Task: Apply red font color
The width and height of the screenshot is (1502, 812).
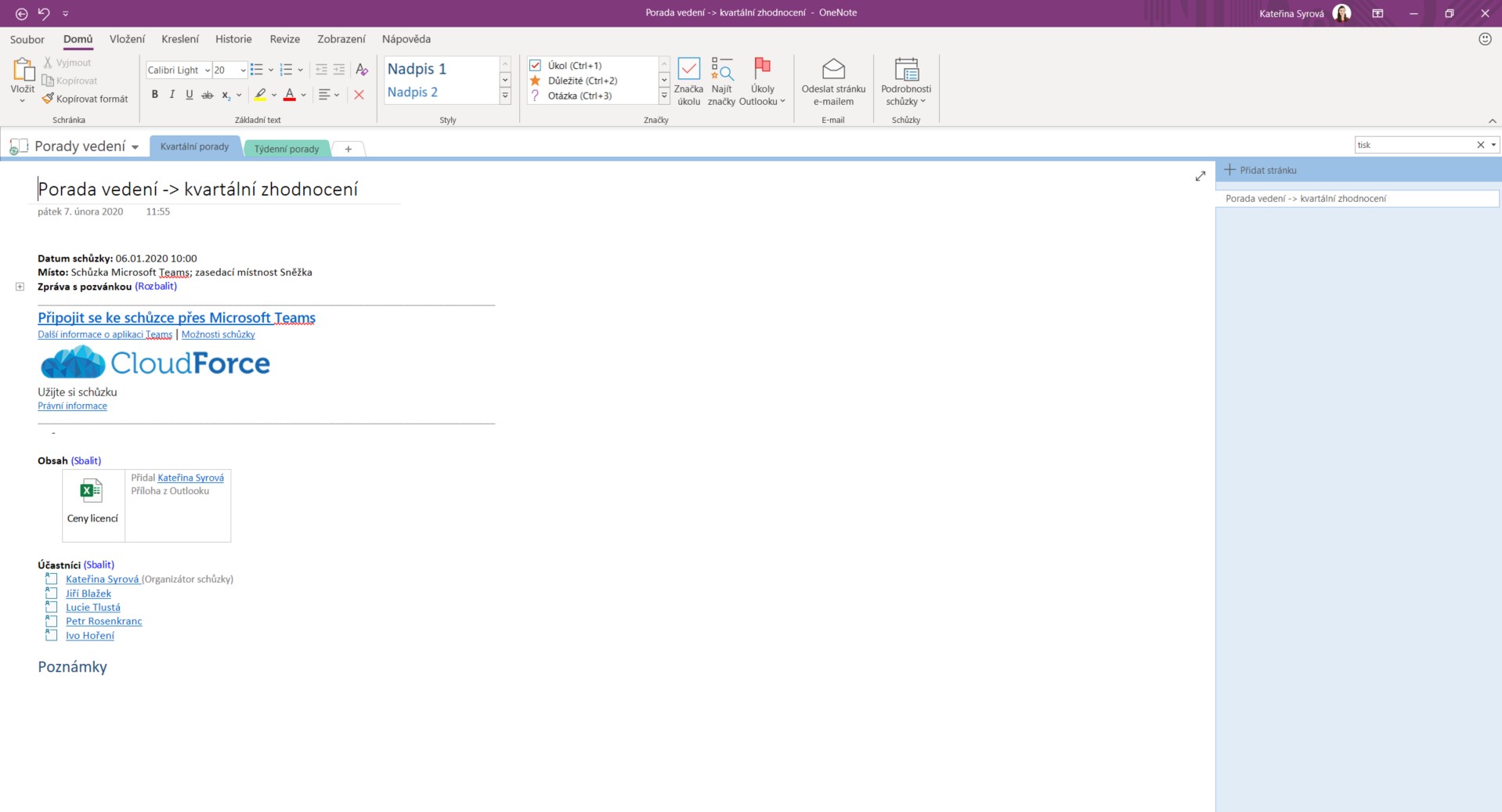Action: tap(290, 95)
